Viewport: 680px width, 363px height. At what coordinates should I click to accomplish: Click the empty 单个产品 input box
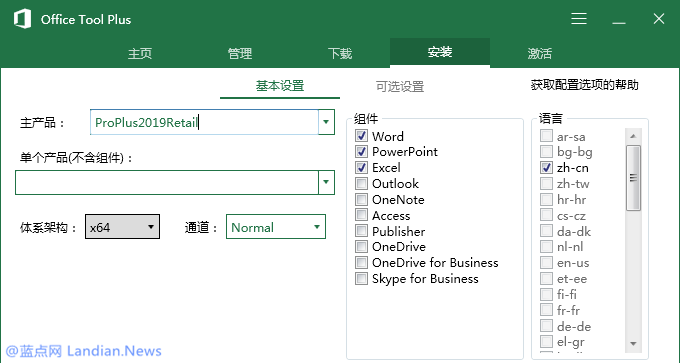167,182
